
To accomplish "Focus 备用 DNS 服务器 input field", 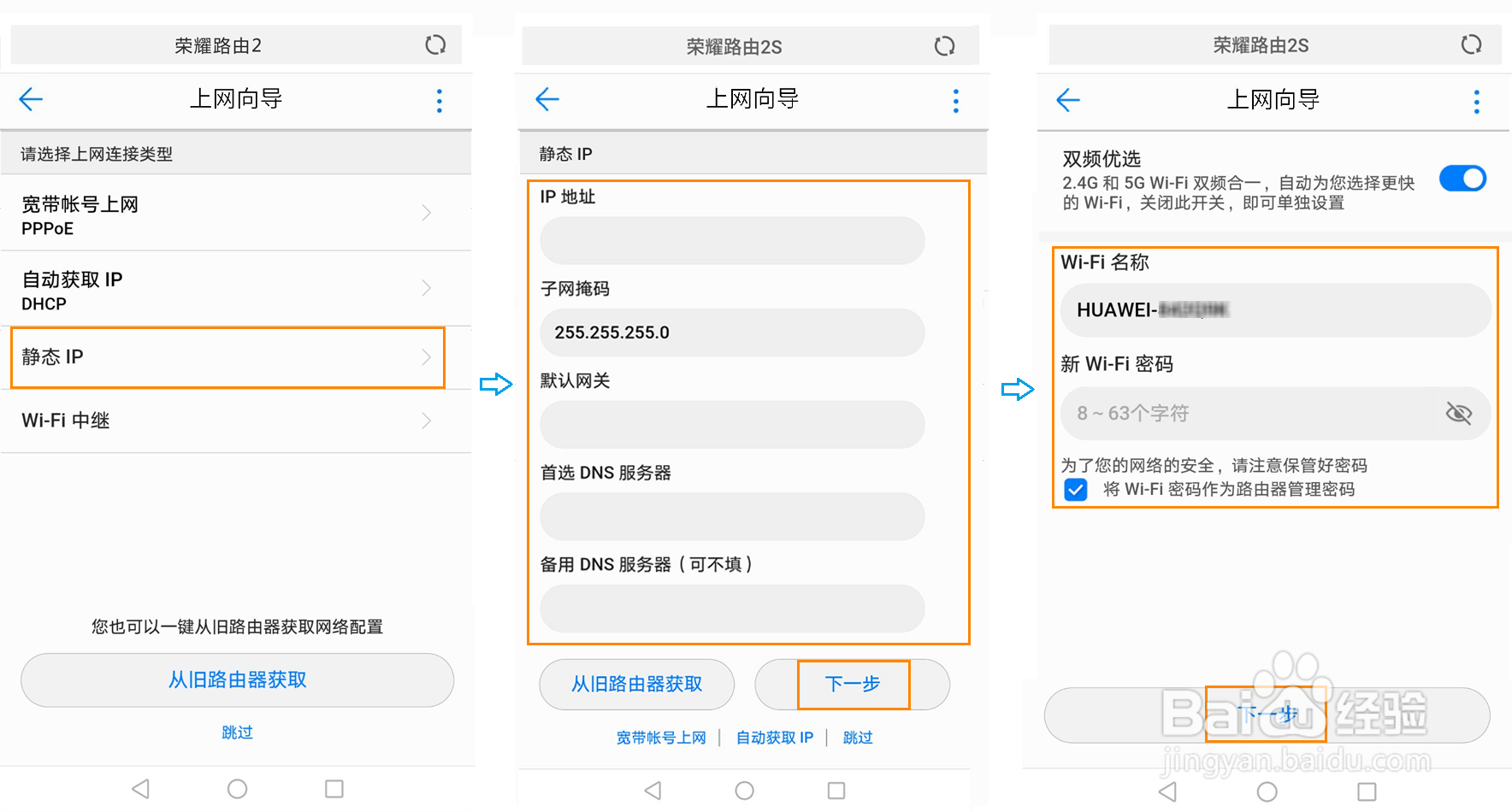I will [732, 609].
